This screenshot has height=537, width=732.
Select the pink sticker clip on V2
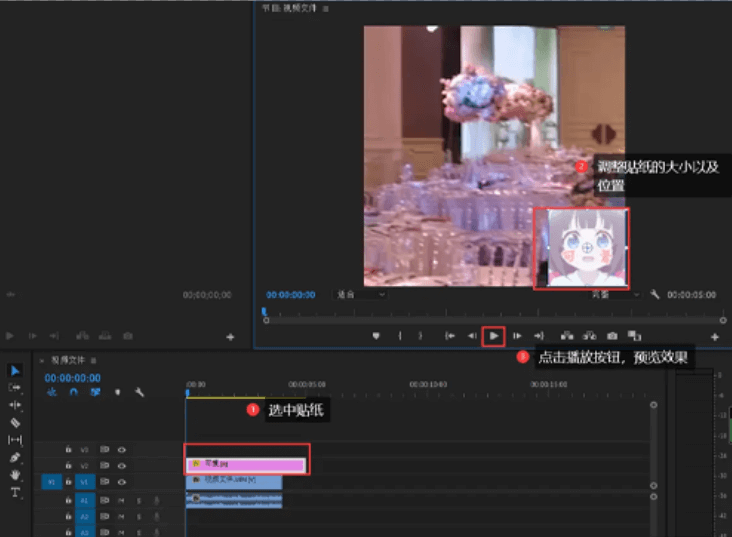[x=246, y=464]
